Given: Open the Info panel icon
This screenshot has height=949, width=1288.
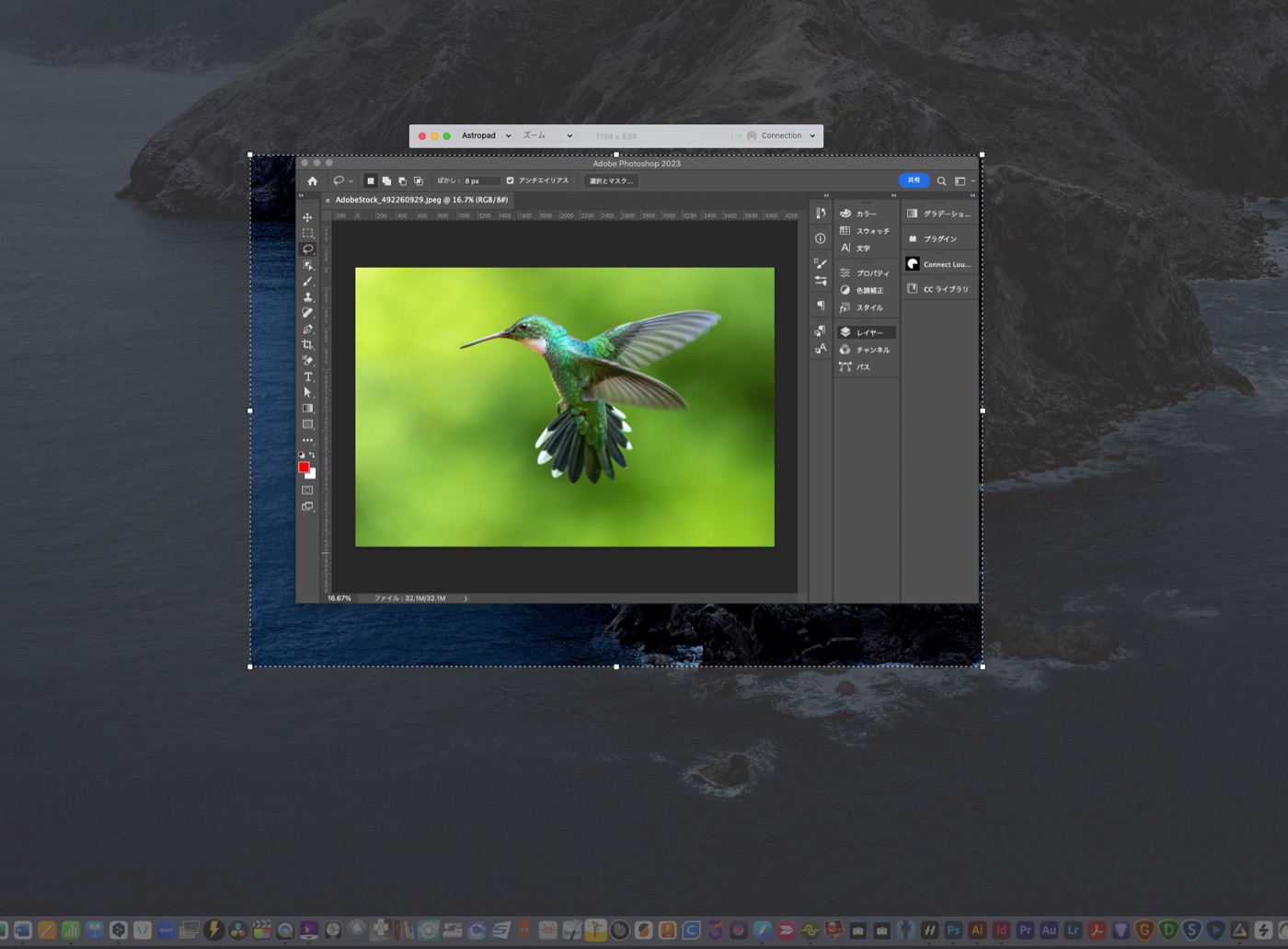Looking at the screenshot, I should 820,238.
